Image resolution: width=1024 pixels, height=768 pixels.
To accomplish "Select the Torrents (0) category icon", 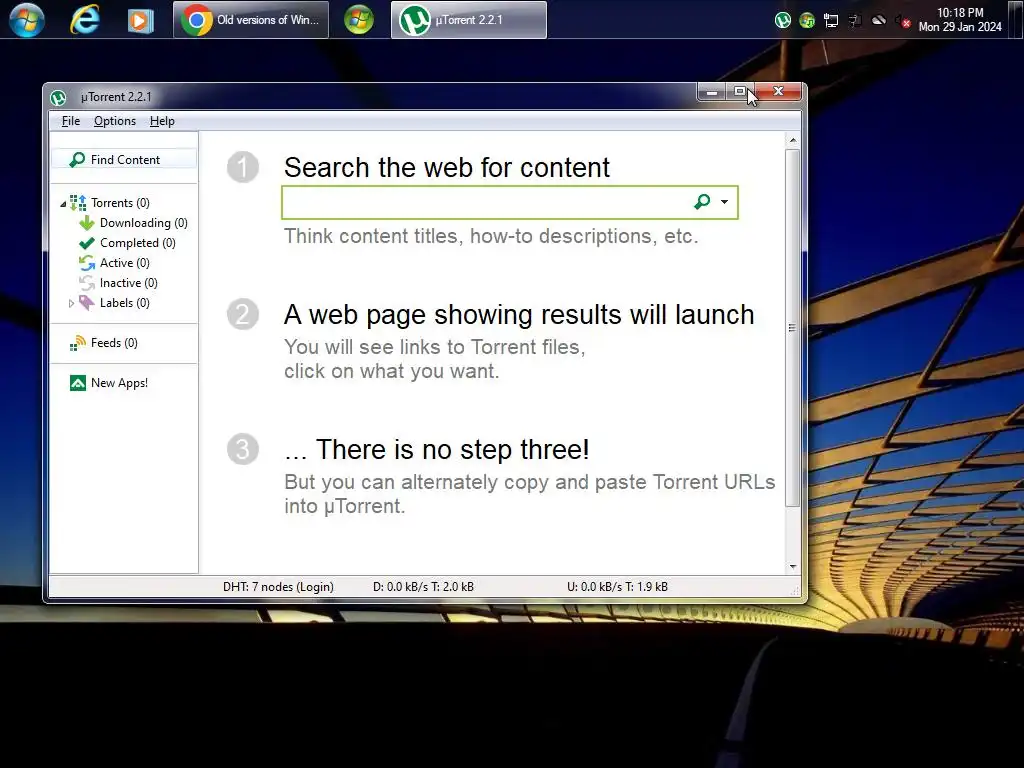I will 78,202.
